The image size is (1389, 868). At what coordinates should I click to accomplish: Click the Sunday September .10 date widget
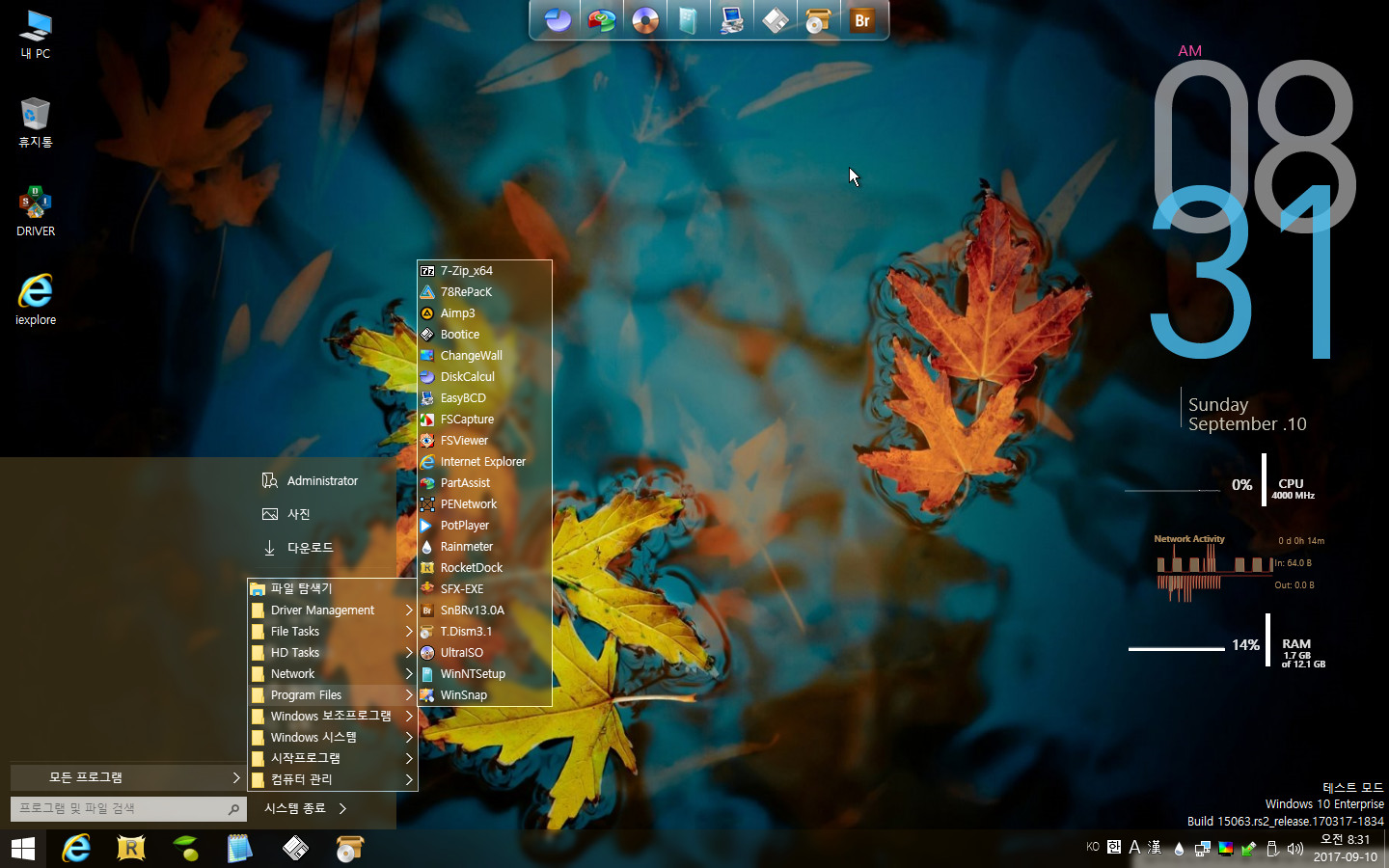click(1246, 415)
